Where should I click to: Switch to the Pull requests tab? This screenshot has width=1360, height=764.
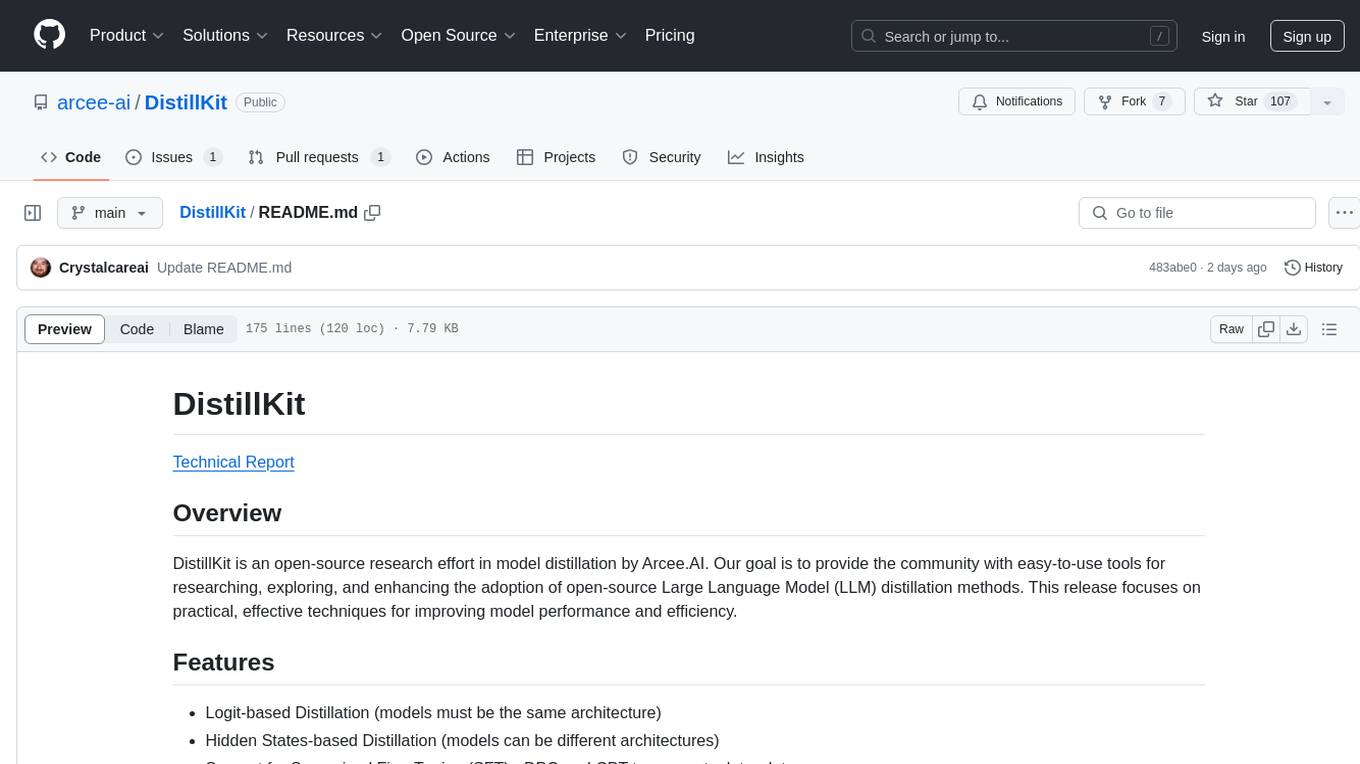coord(318,157)
